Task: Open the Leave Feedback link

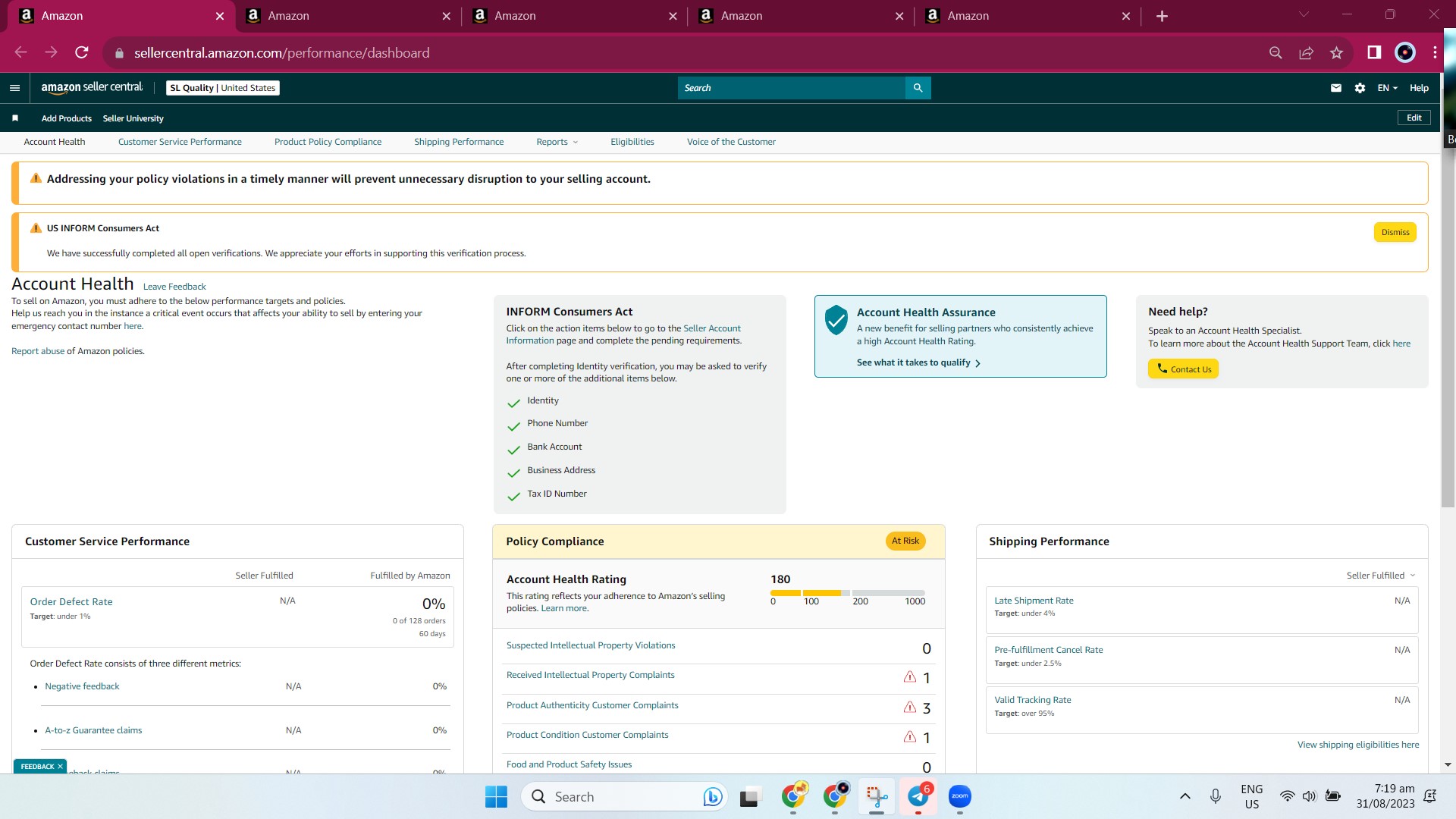Action: pos(174,287)
